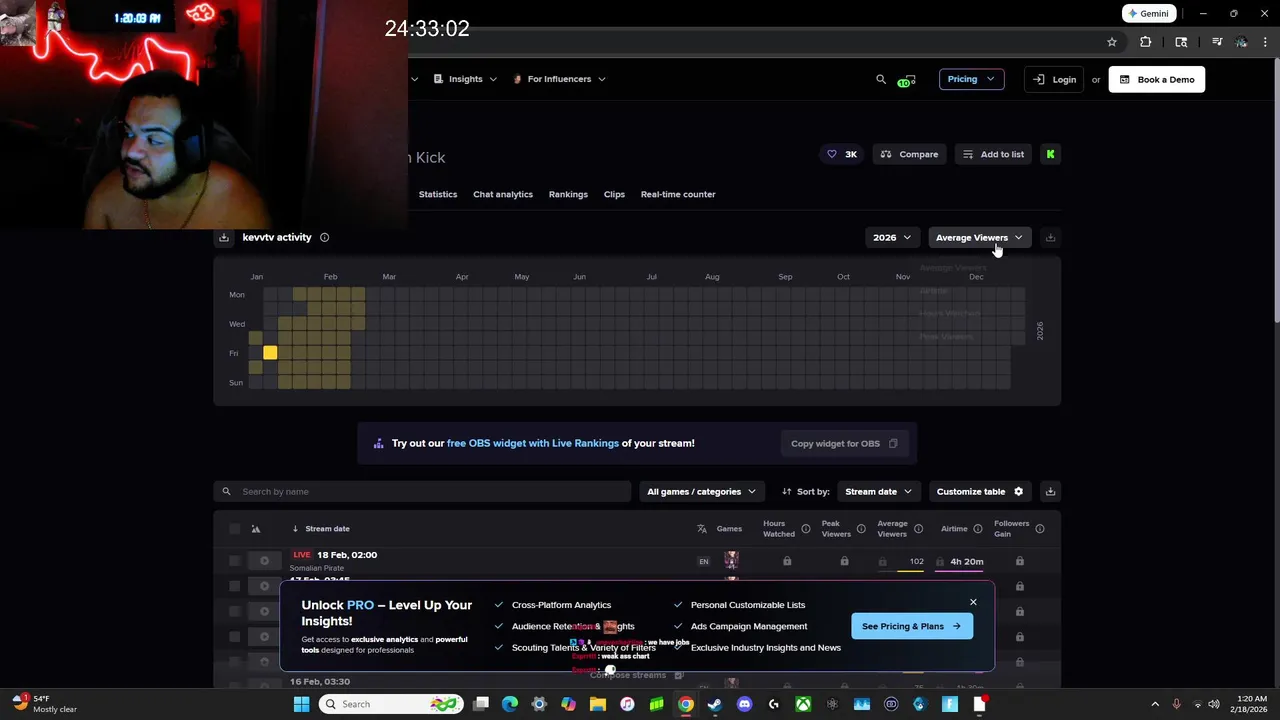Viewport: 1280px width, 720px height.
Task: Open Microsoft Edge from the taskbar
Action: click(x=510, y=704)
